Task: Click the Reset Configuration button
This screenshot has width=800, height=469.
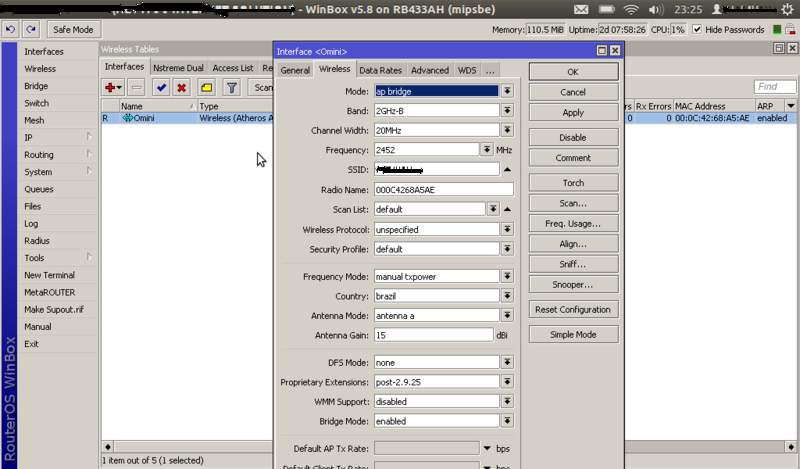Action: coord(573,309)
